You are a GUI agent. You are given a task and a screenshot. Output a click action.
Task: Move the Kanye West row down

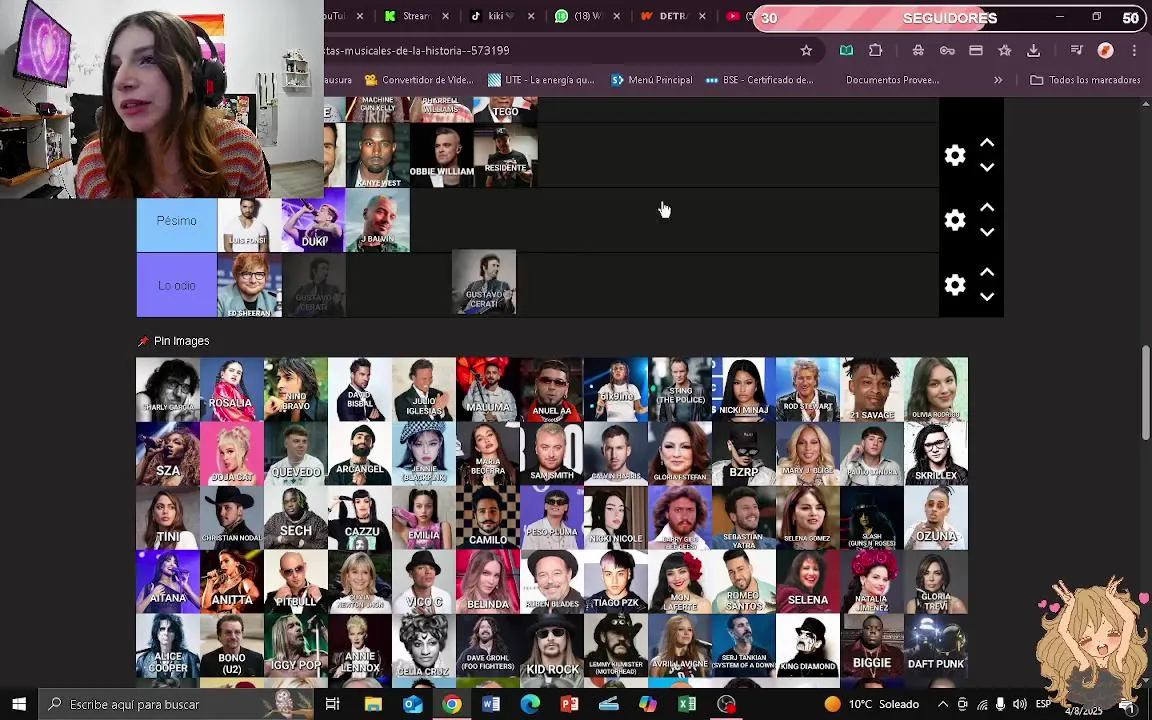click(x=987, y=168)
